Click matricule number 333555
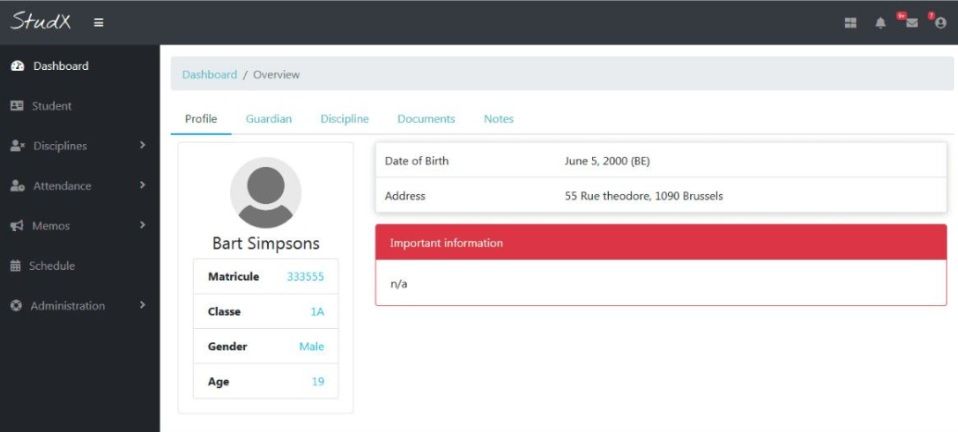The height and width of the screenshot is (432, 958). [x=305, y=277]
